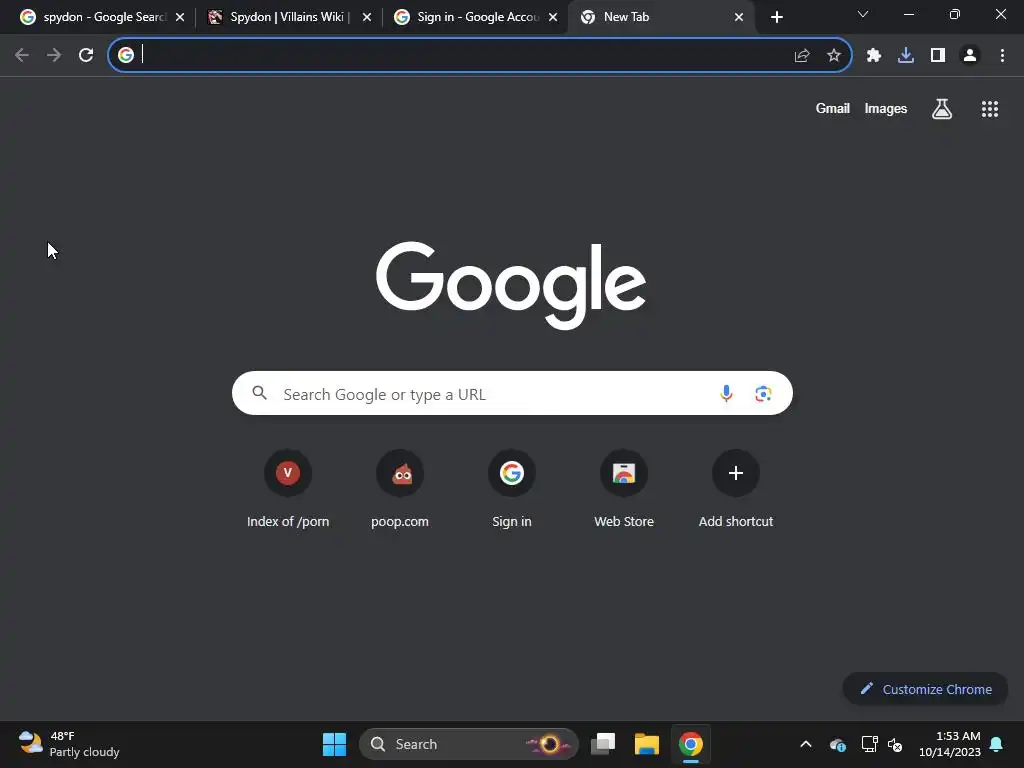The width and height of the screenshot is (1024, 768).
Task: Open the Sign in shortcut tile
Action: click(x=512, y=488)
